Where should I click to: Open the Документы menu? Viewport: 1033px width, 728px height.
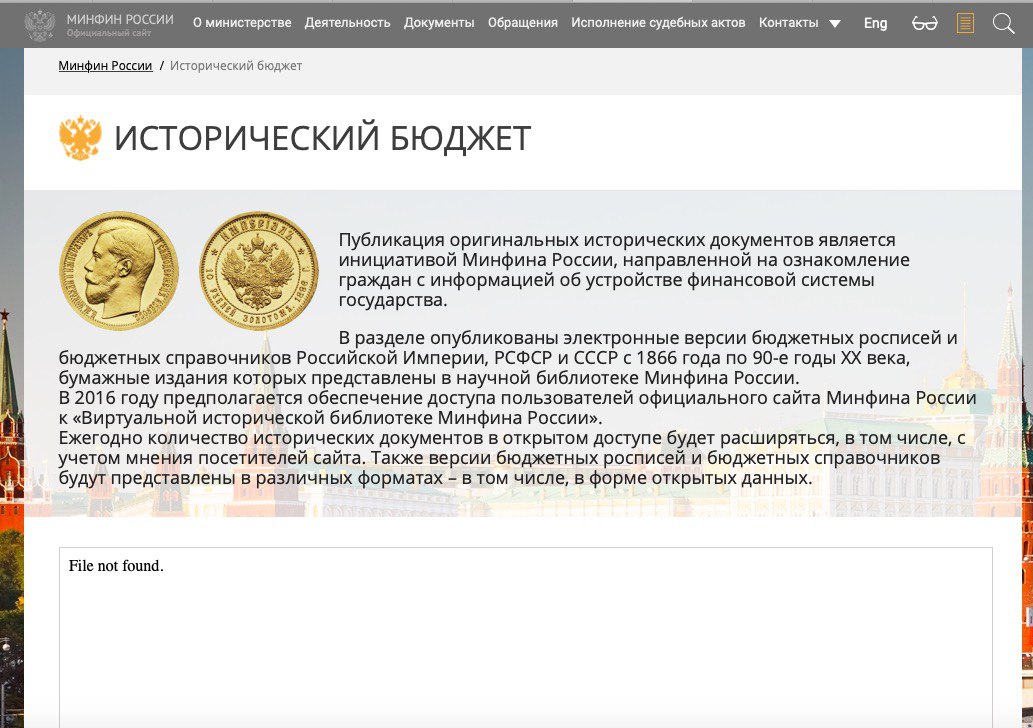pos(439,22)
